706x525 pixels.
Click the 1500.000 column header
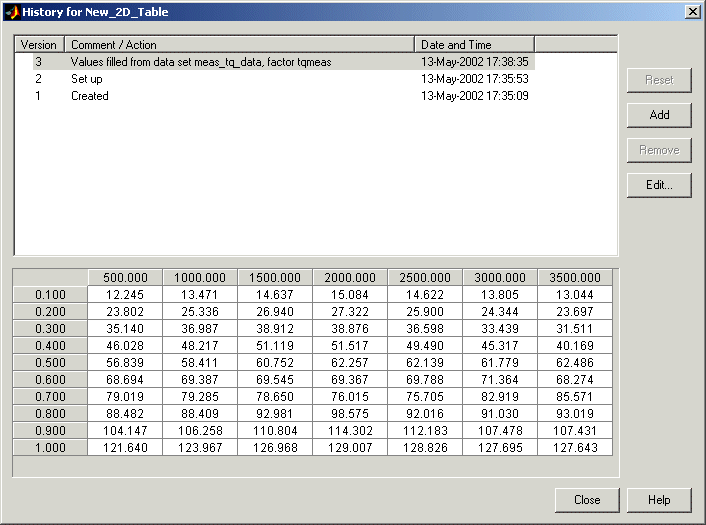[275, 277]
